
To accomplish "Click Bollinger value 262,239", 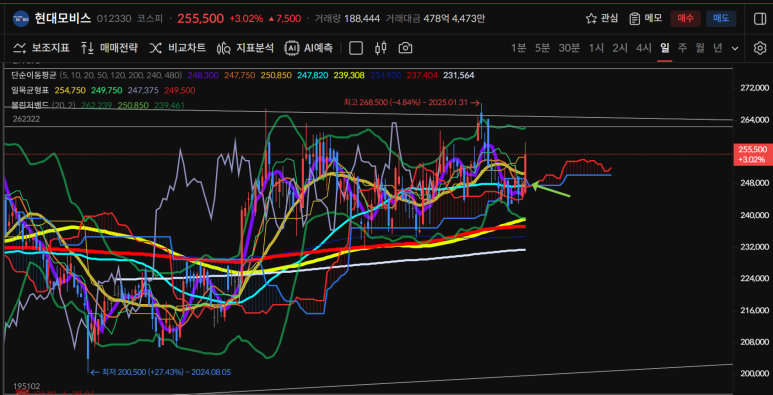I will click(x=98, y=105).
